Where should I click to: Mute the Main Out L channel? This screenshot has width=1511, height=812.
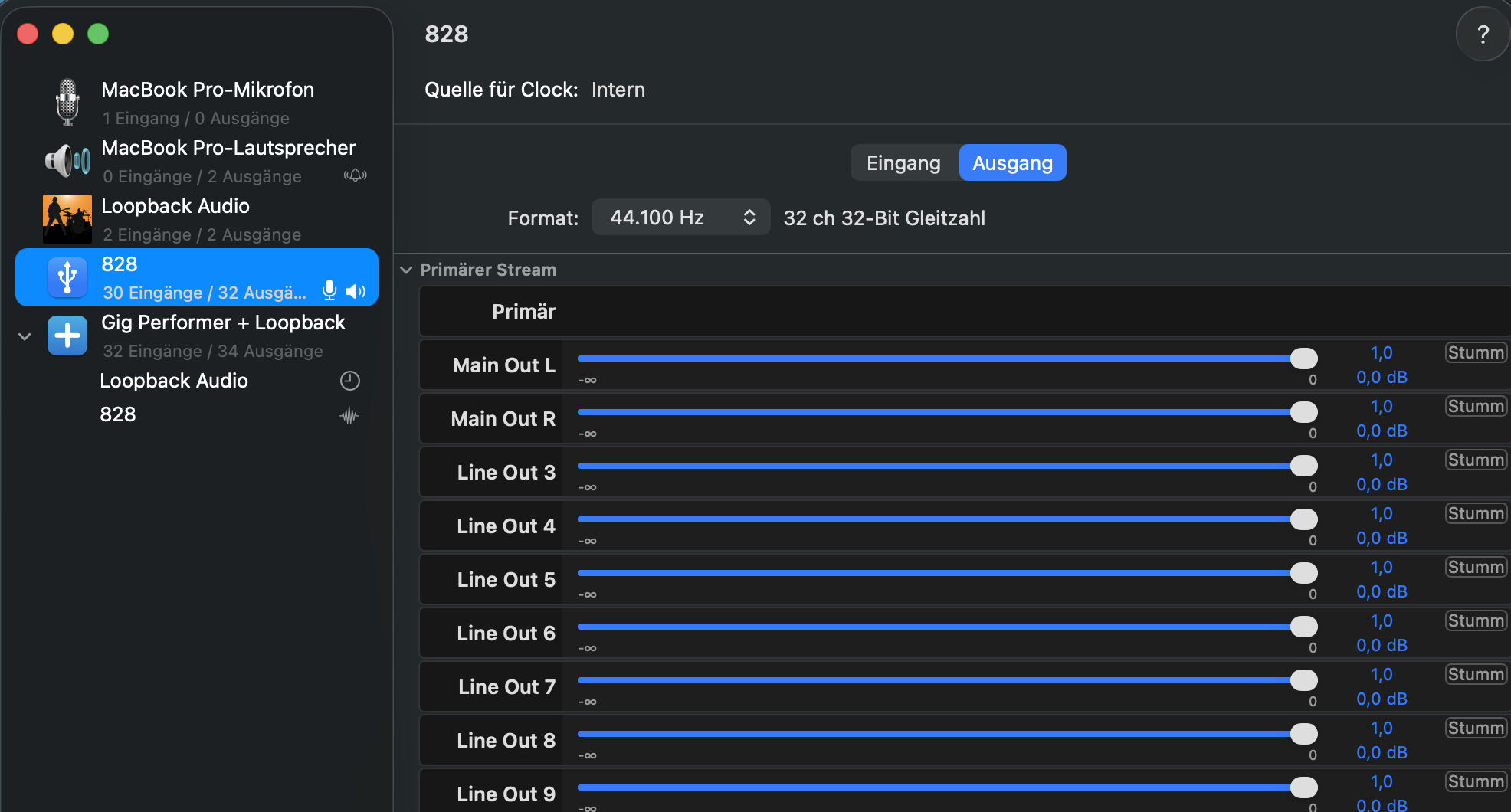1475,352
